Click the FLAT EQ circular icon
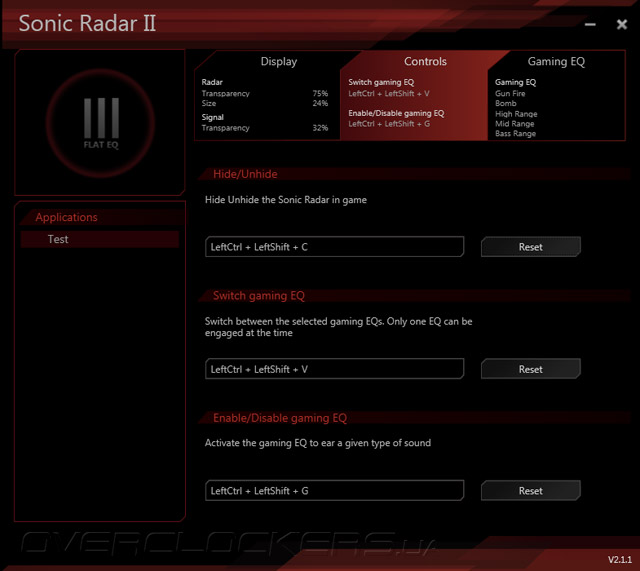Screen dimensions: 640x571 pos(100,122)
